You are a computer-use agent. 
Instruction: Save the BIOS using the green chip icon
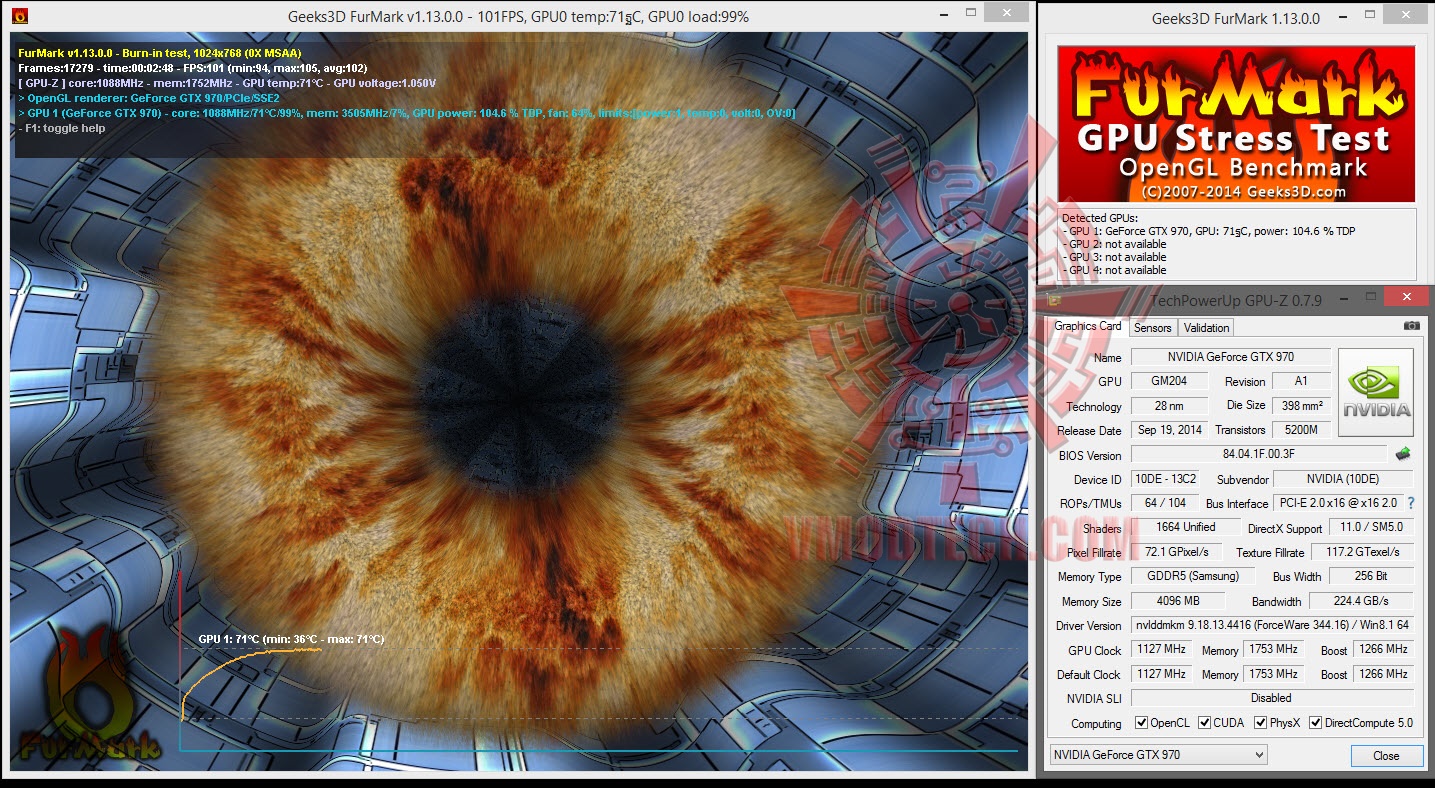coord(1403,454)
